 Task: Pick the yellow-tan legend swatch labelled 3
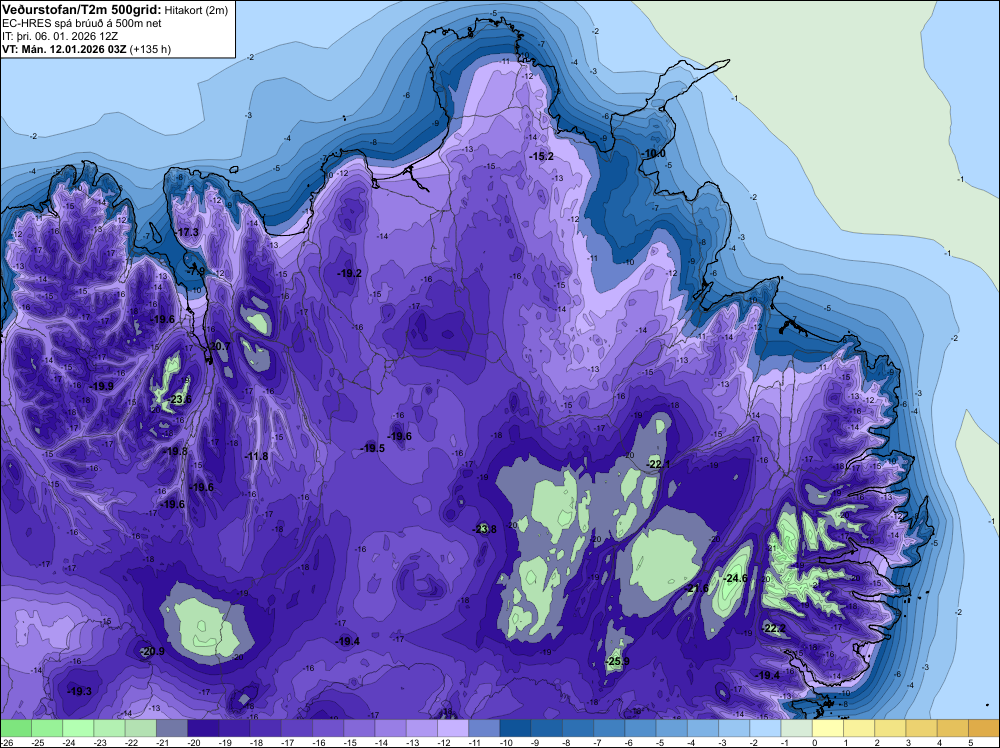(922, 728)
